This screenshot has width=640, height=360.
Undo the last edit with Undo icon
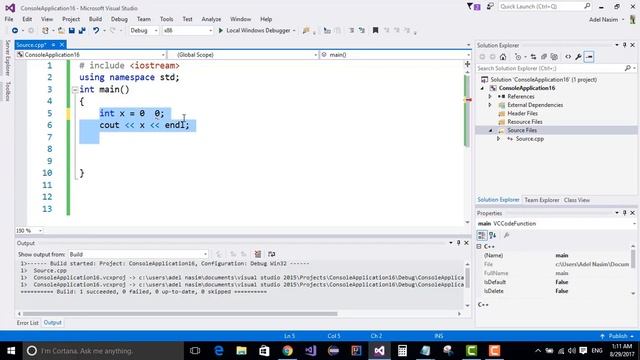click(96, 30)
